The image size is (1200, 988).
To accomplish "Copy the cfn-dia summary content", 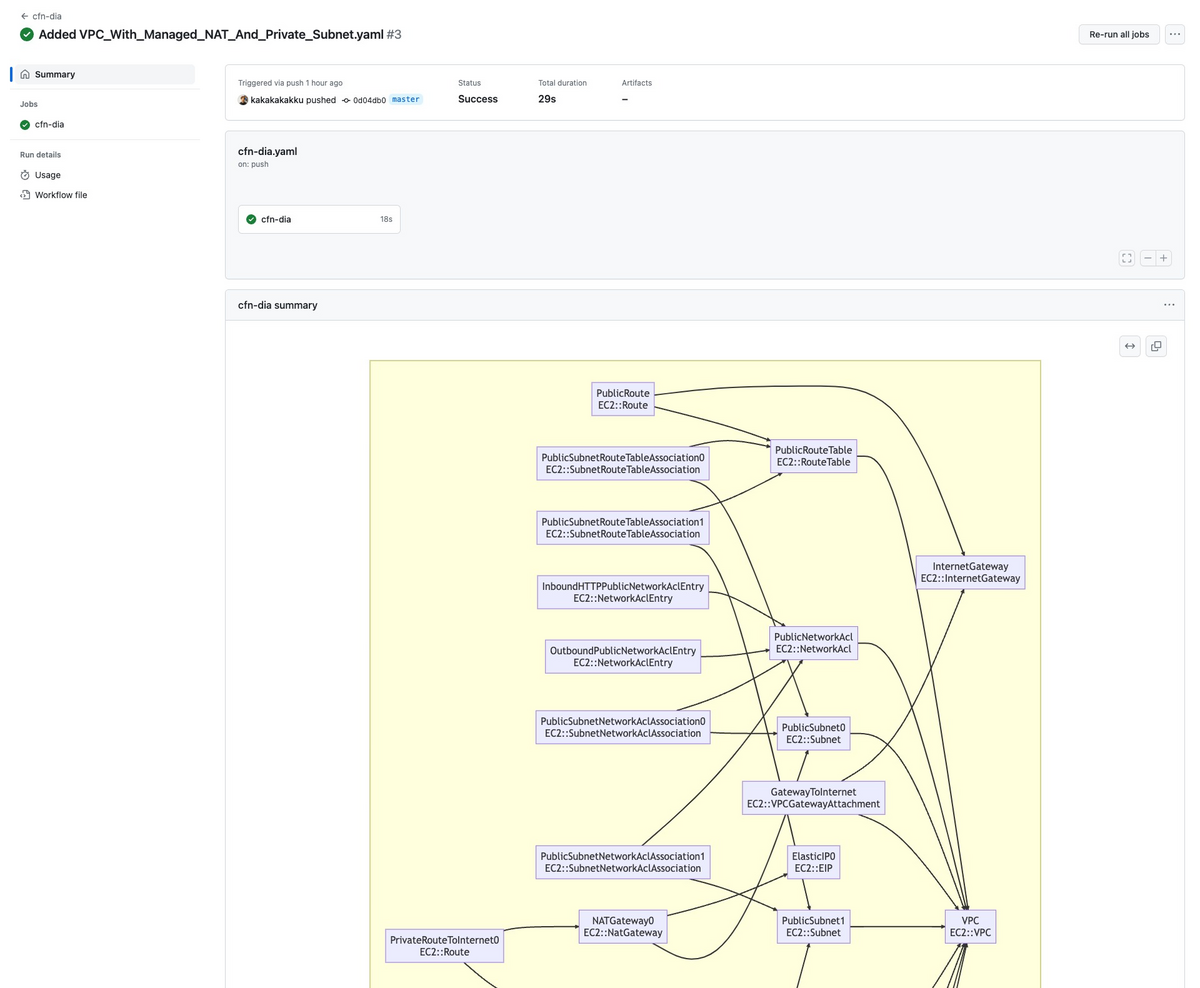I will click(1156, 345).
